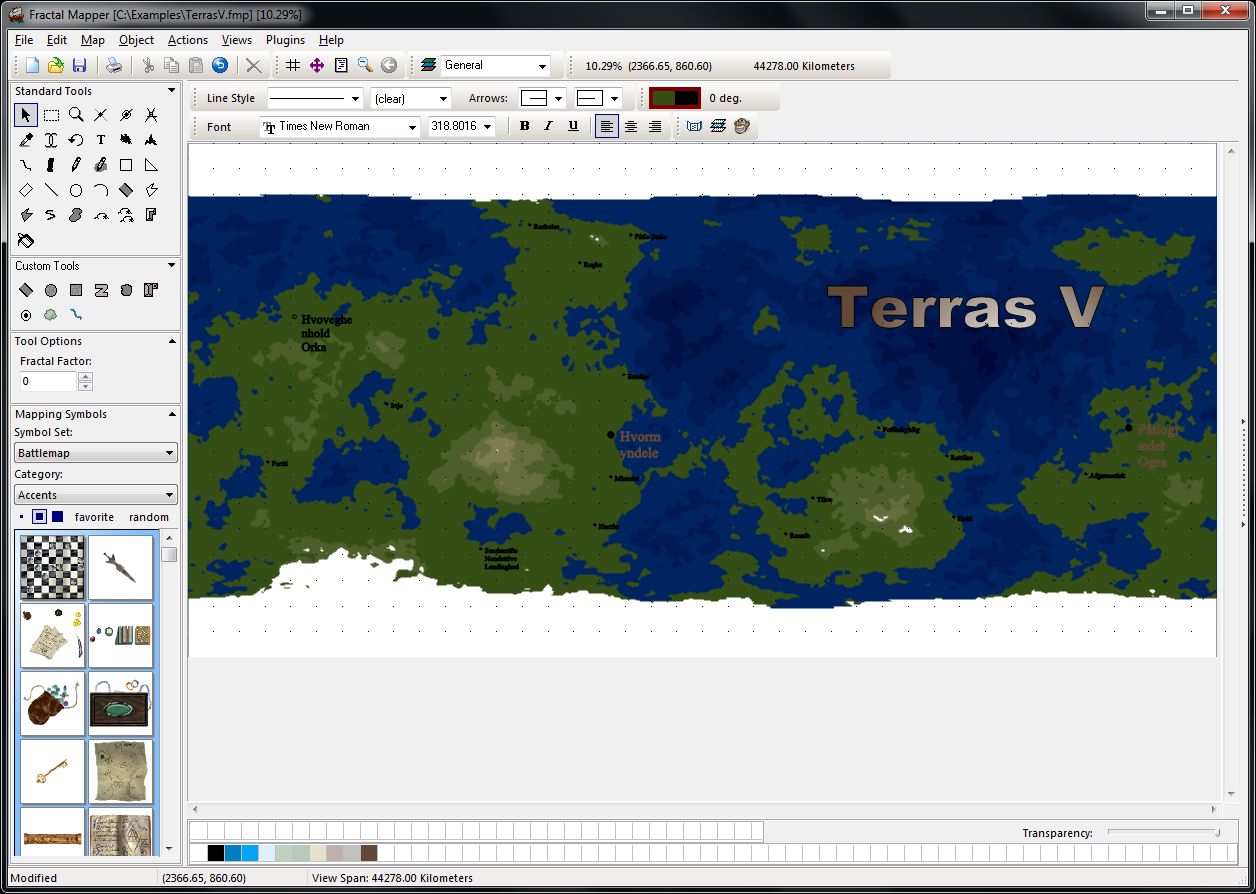Select the pencil freehand tool
This screenshot has height=894, width=1256.
click(x=76, y=165)
